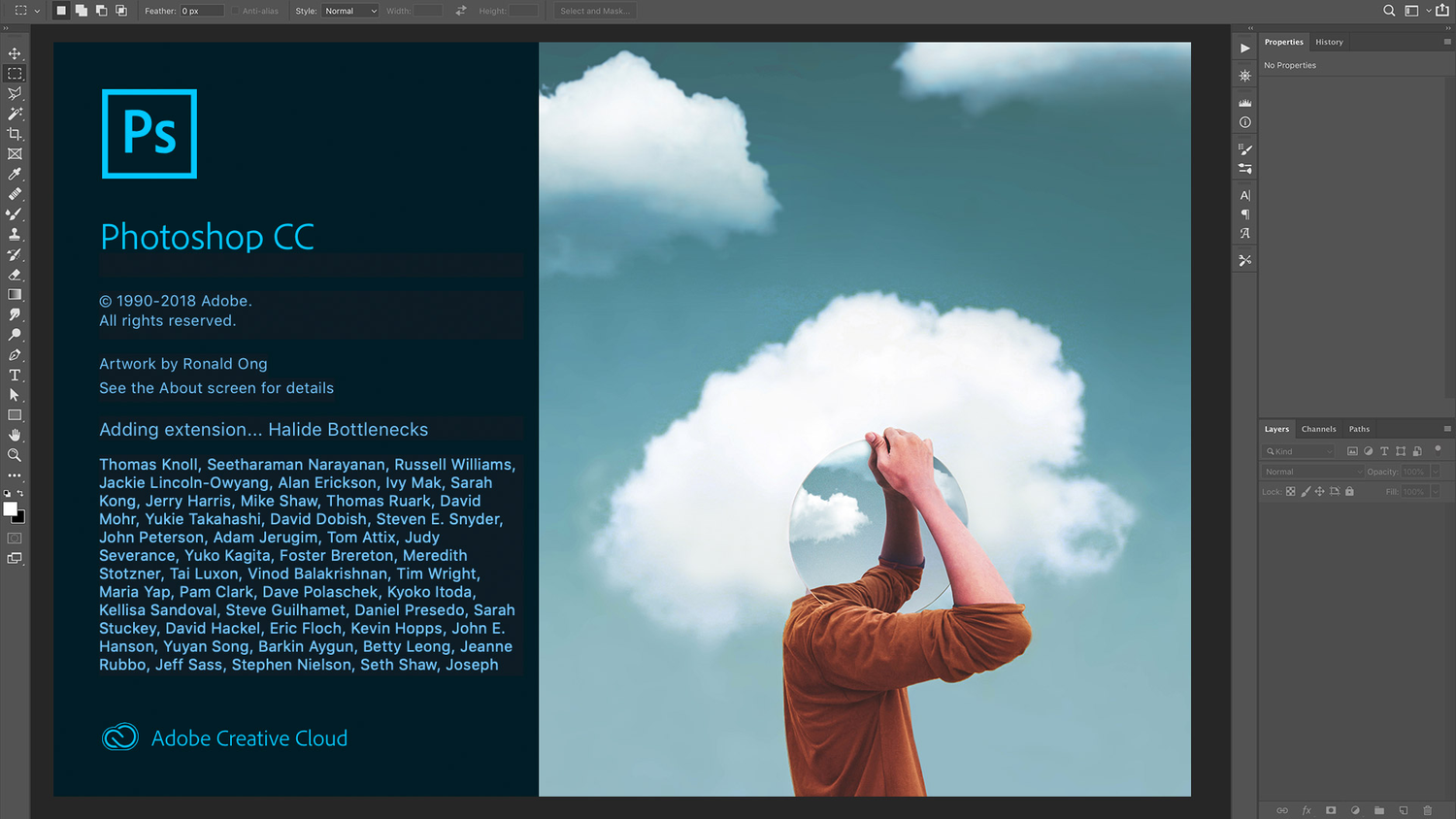Choose Add to selection mode button
The image size is (1456, 819).
[x=82, y=11]
